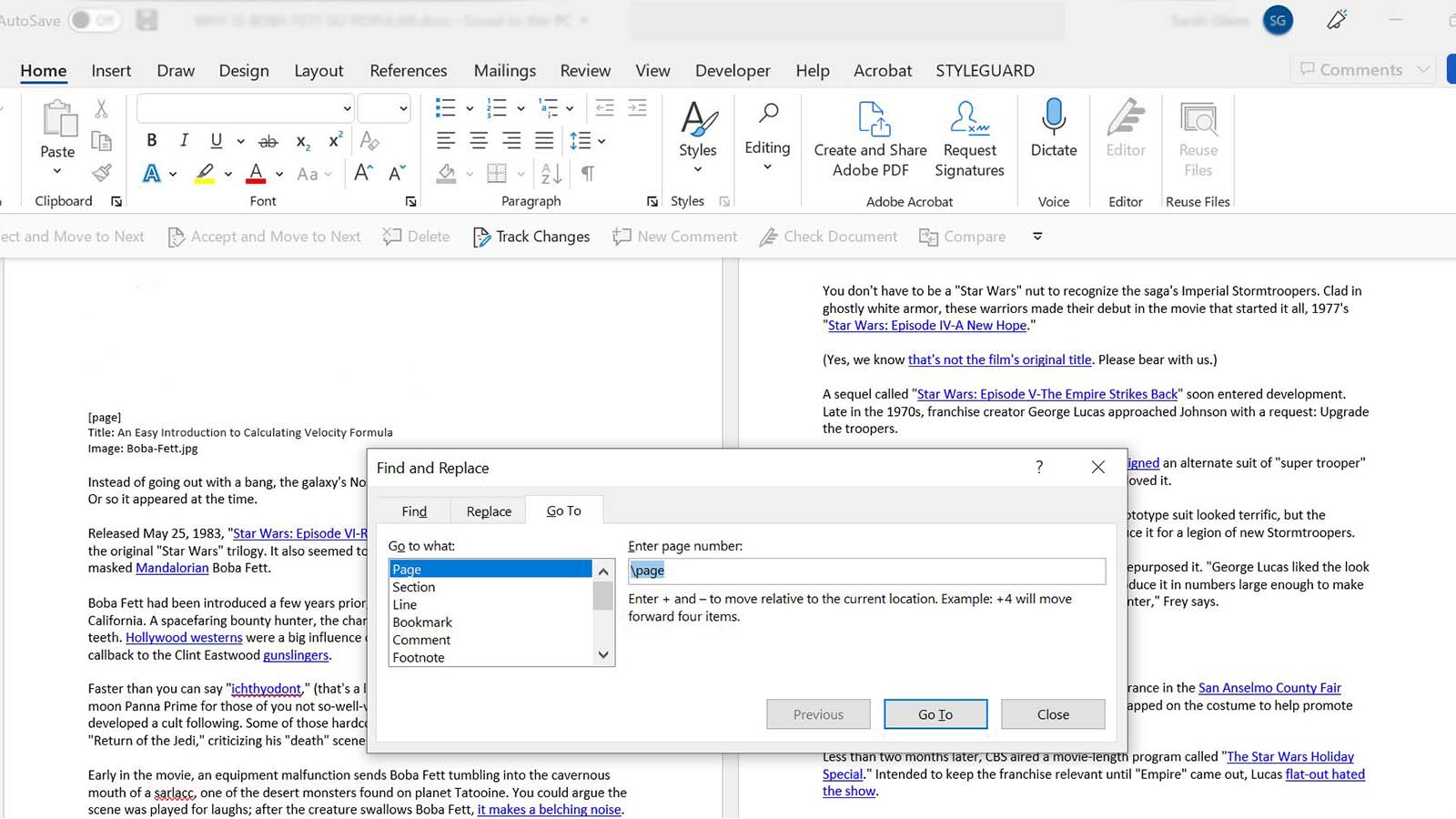Add an annotation with New Comment

coord(674,237)
